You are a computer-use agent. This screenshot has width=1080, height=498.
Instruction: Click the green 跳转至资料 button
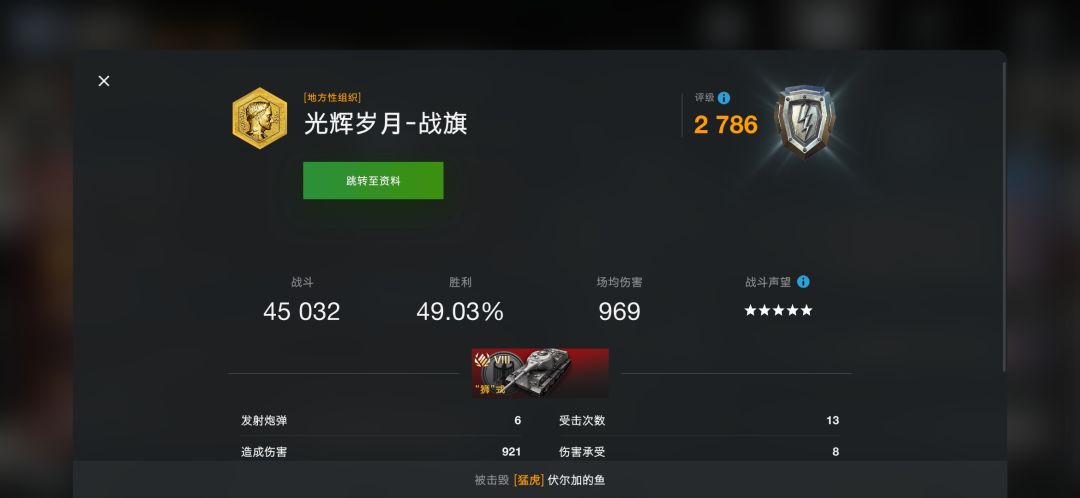[373, 180]
